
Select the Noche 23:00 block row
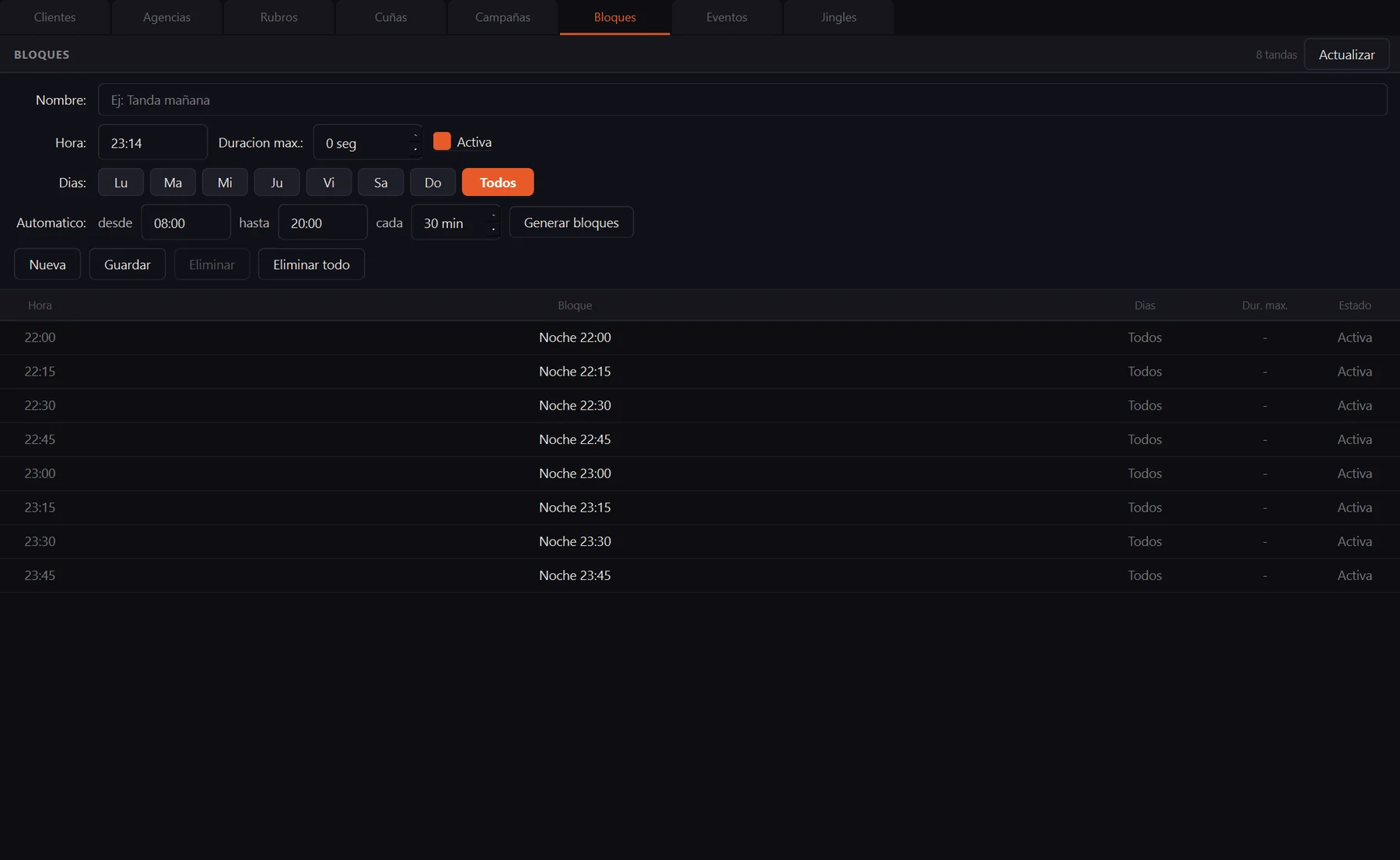[x=700, y=474]
